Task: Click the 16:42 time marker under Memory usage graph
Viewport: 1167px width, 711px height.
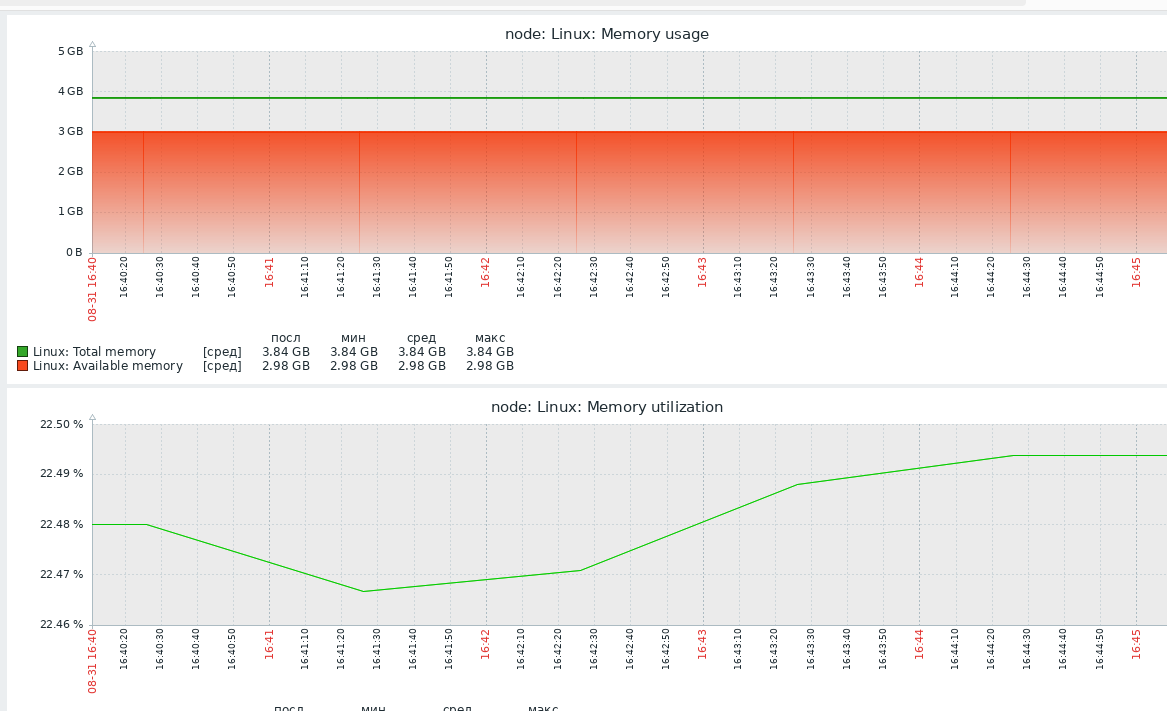Action: [x=486, y=272]
